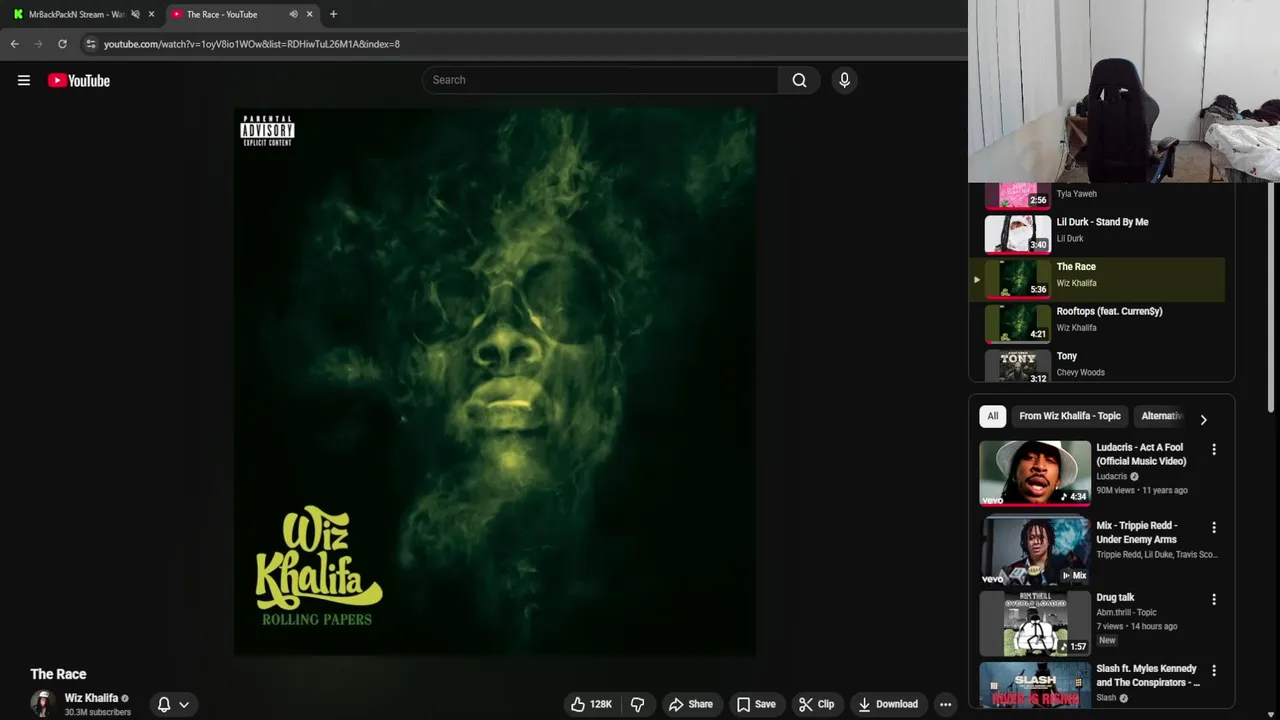Select The Race playlist entry
The width and height of the screenshot is (1280, 720).
[1097, 279]
